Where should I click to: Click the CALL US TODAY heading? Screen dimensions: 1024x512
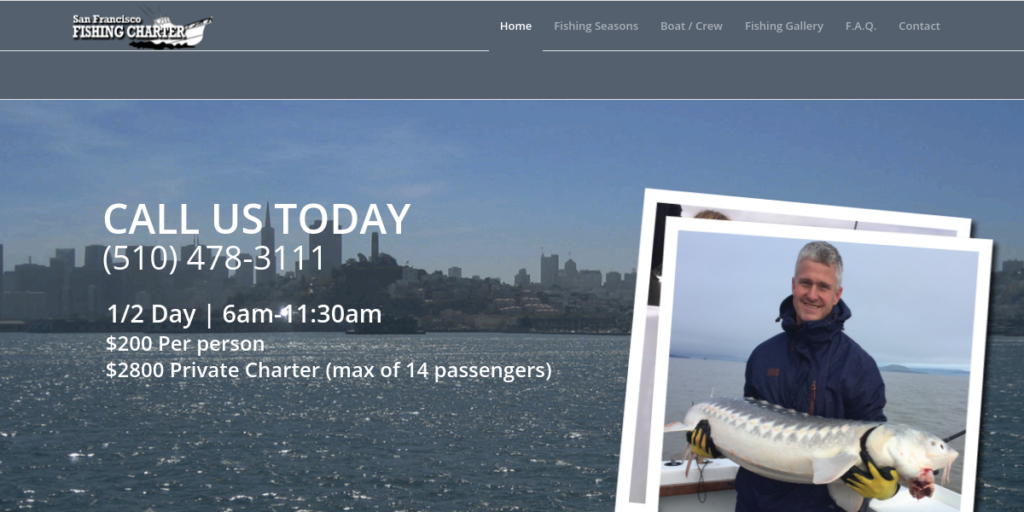pos(257,219)
